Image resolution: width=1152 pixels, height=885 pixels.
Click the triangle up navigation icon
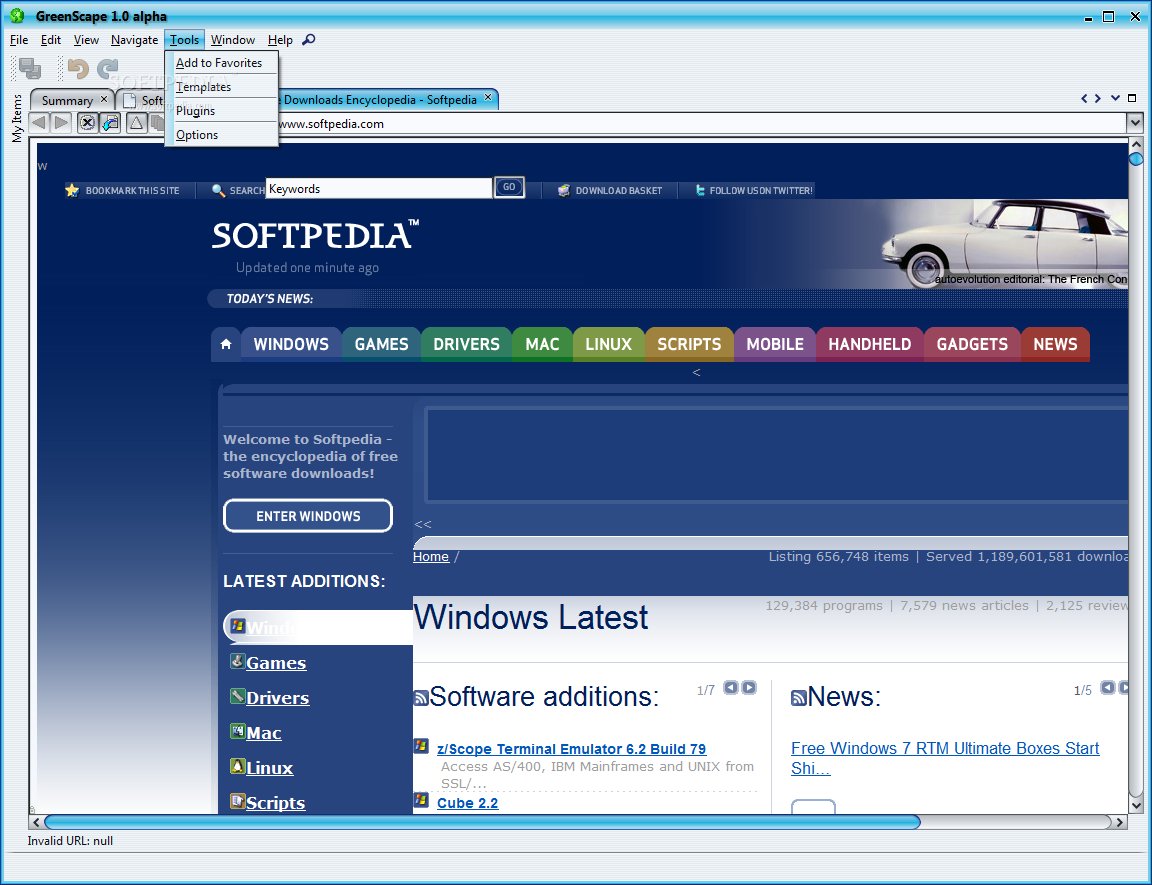137,123
